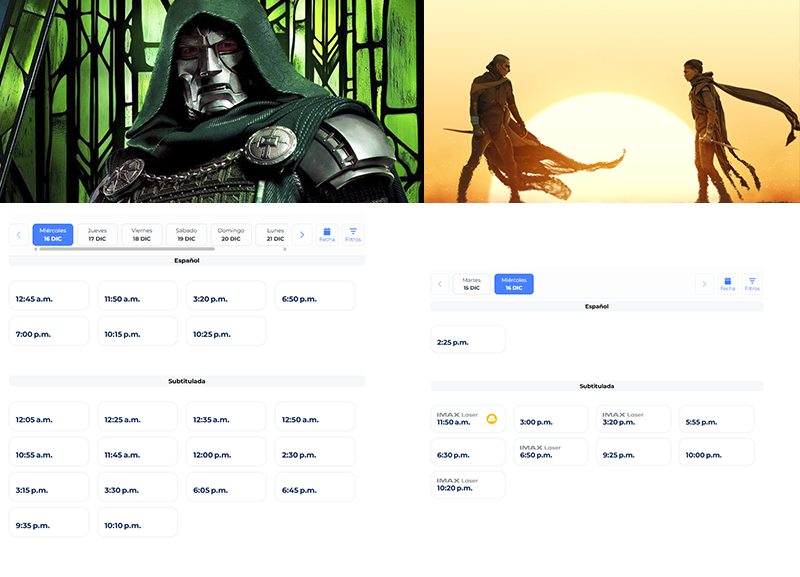
Task: Pick the 11:50 a.m. Español showtime without IMAX
Action: pyautogui.click(x=138, y=295)
